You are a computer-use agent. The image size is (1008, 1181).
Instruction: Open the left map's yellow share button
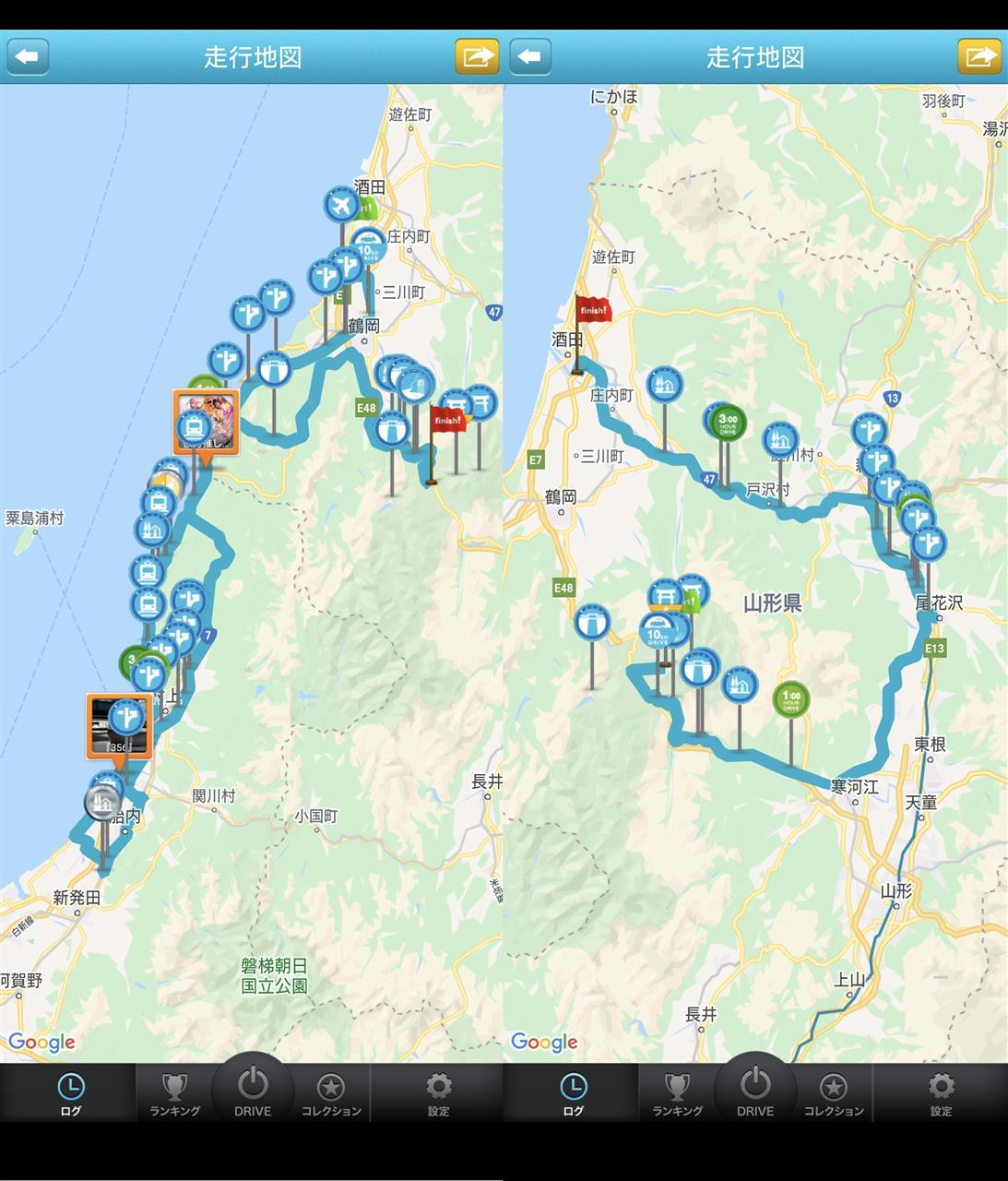[477, 57]
